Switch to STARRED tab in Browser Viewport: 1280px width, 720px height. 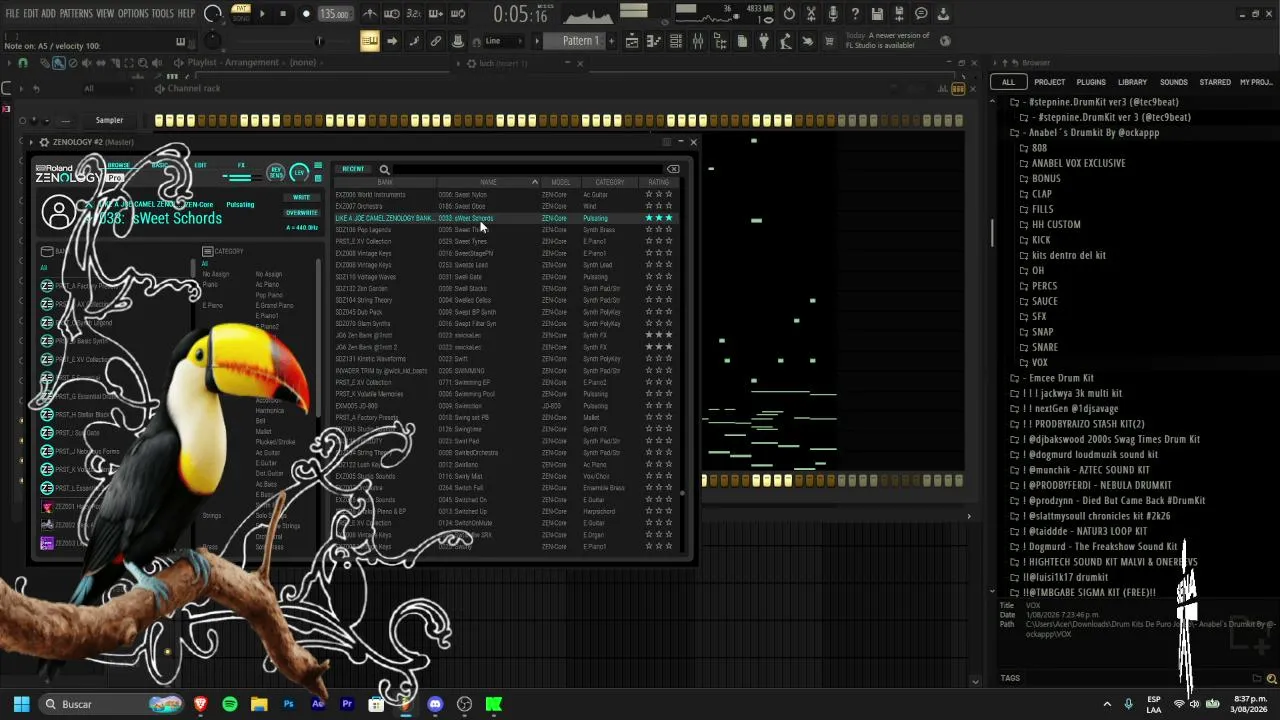[x=1215, y=82]
